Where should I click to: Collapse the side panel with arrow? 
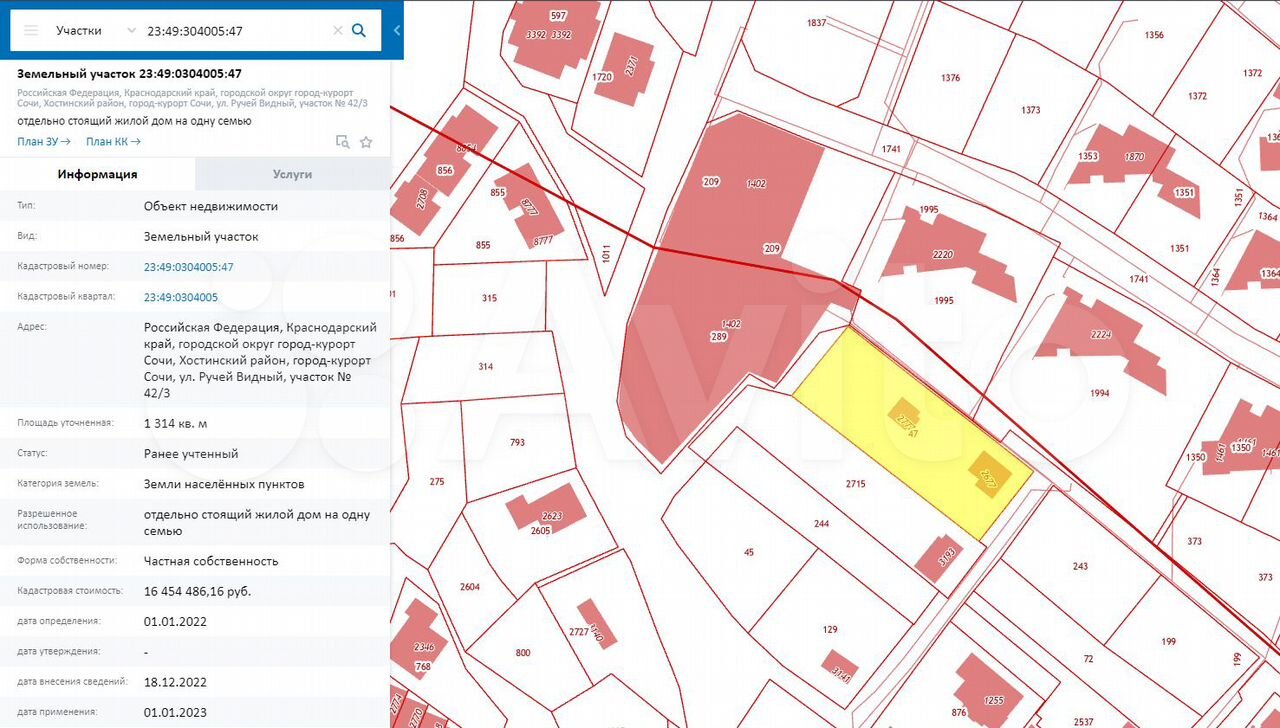(x=396, y=30)
